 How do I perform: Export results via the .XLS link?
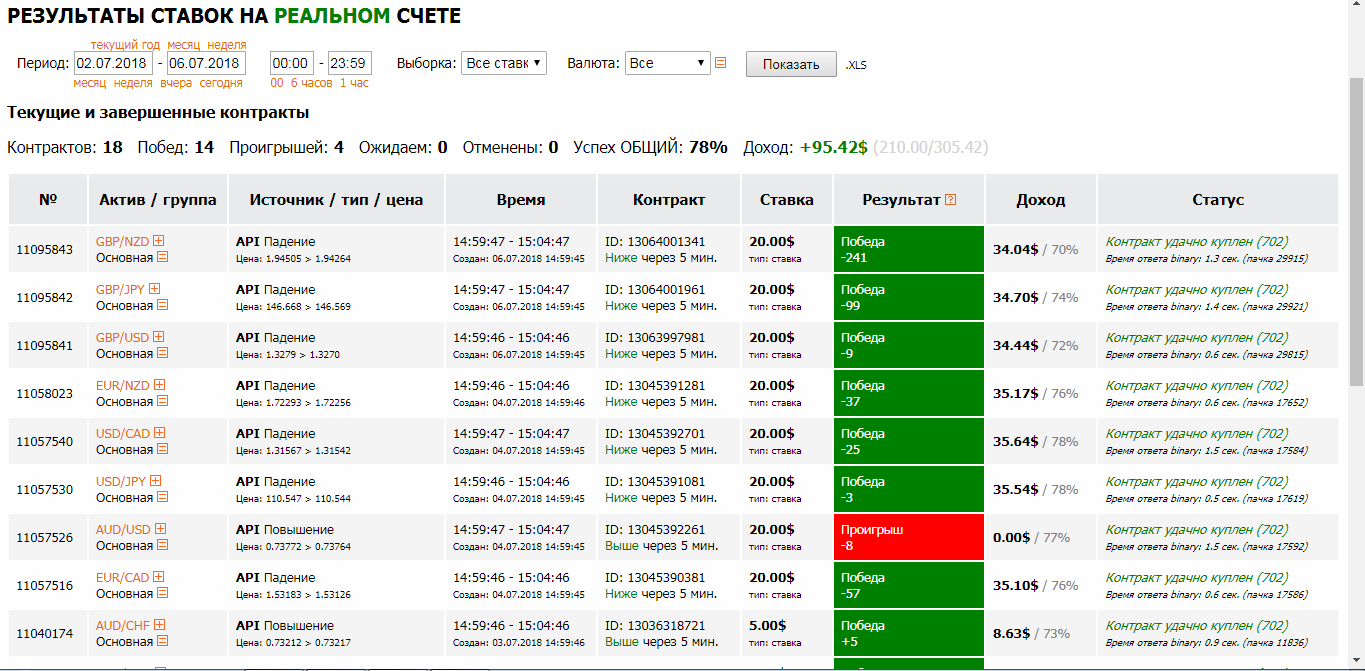coord(856,65)
